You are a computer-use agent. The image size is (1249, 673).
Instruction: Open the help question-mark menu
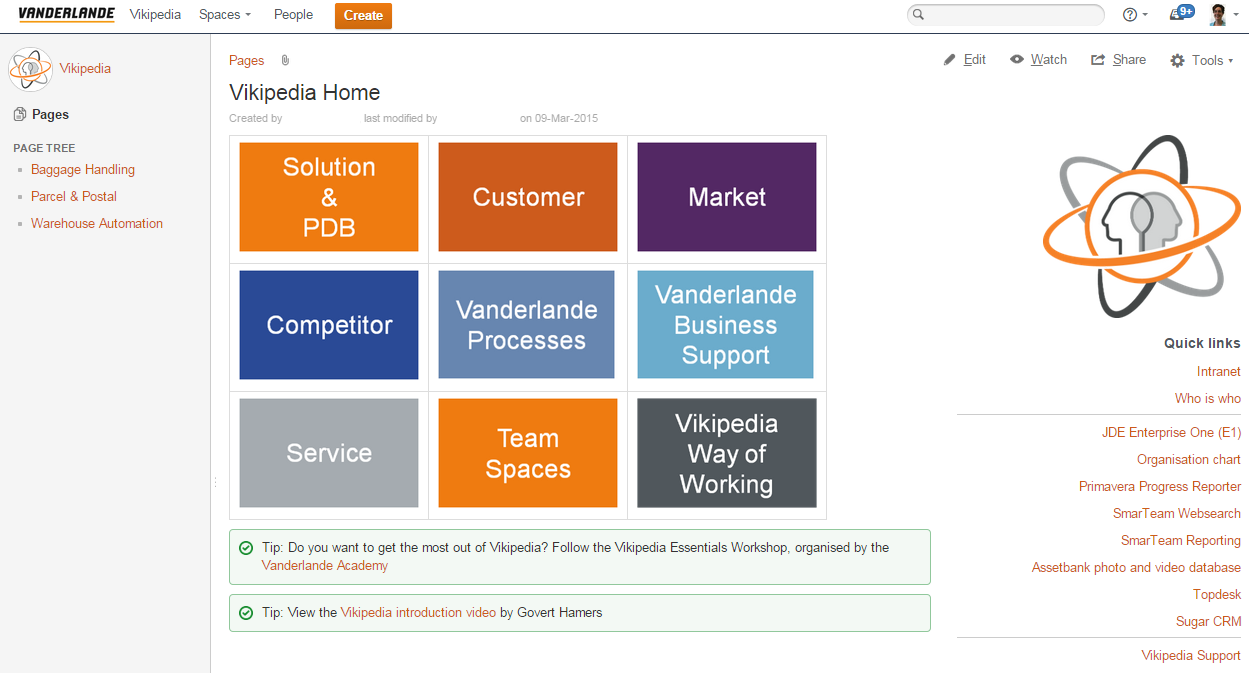coord(1135,15)
